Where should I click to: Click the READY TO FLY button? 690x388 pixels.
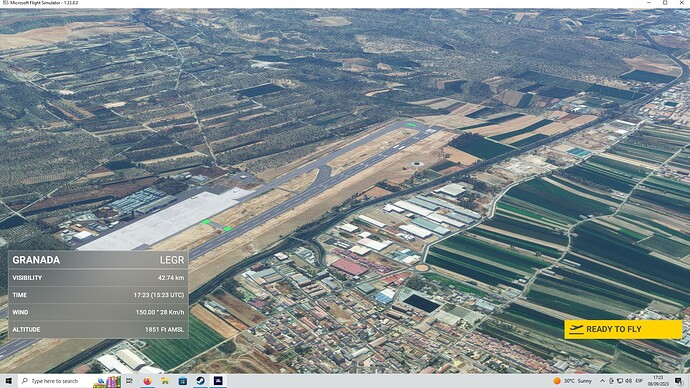[x=623, y=329]
